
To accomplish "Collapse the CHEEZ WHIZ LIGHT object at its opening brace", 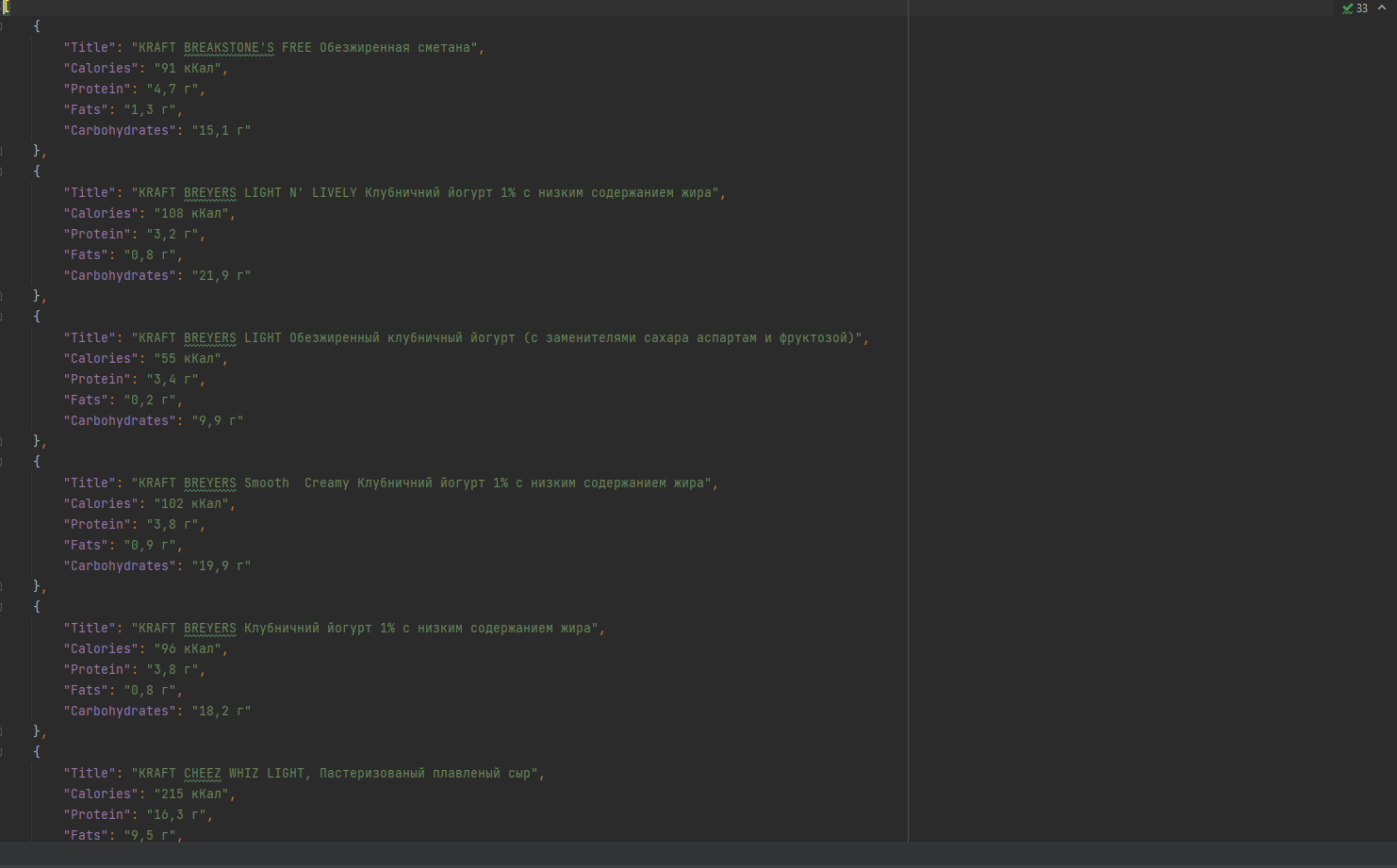I will point(2,752).
